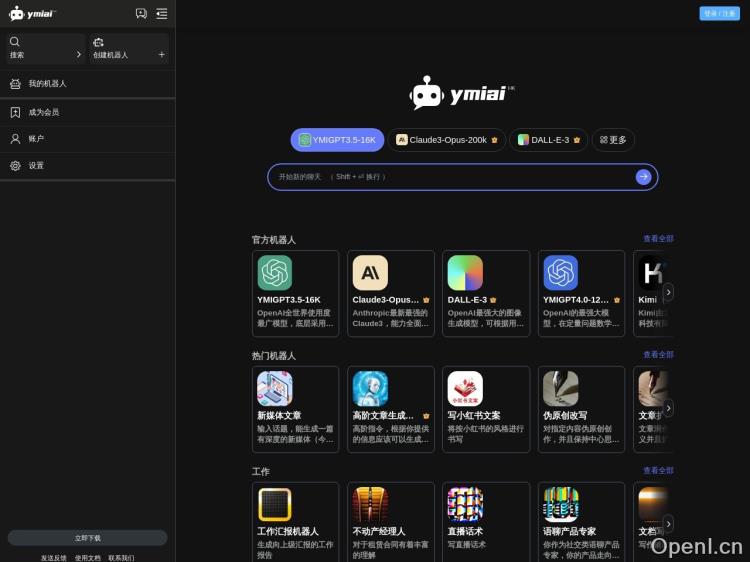Collapse the sidebar with the menu-fold icon

pos(162,13)
